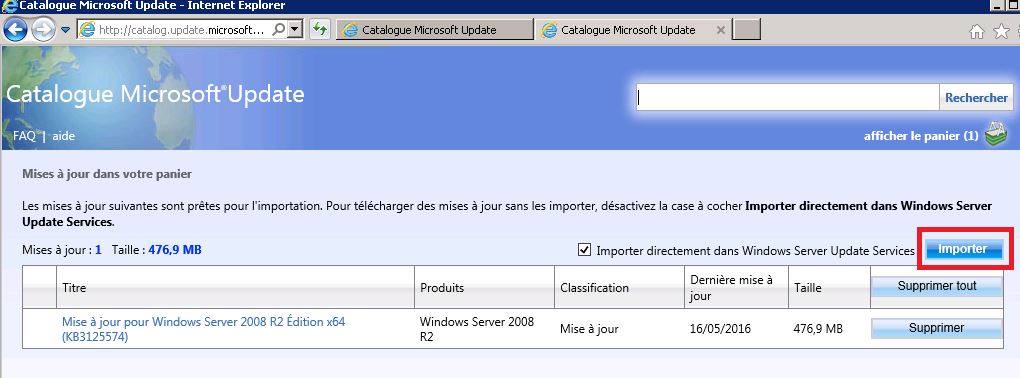The height and width of the screenshot is (378, 1020).
Task: Untick Importer directement dans Windows Server checkbox
Action: (584, 250)
